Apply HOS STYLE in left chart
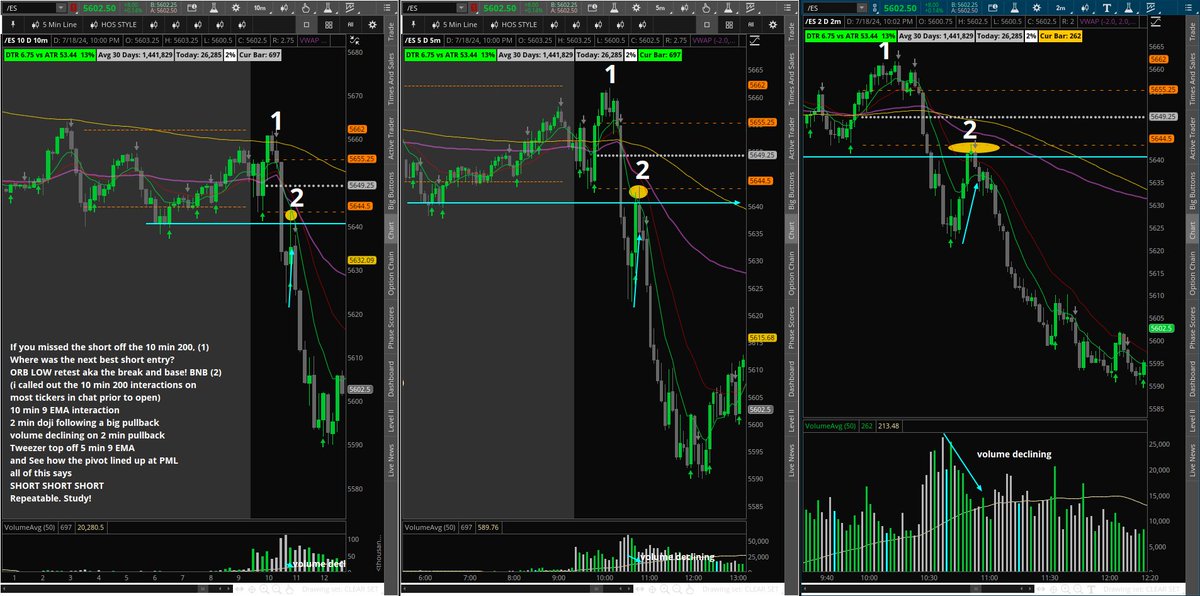Screen dimensions: 1200x596 click(114, 25)
